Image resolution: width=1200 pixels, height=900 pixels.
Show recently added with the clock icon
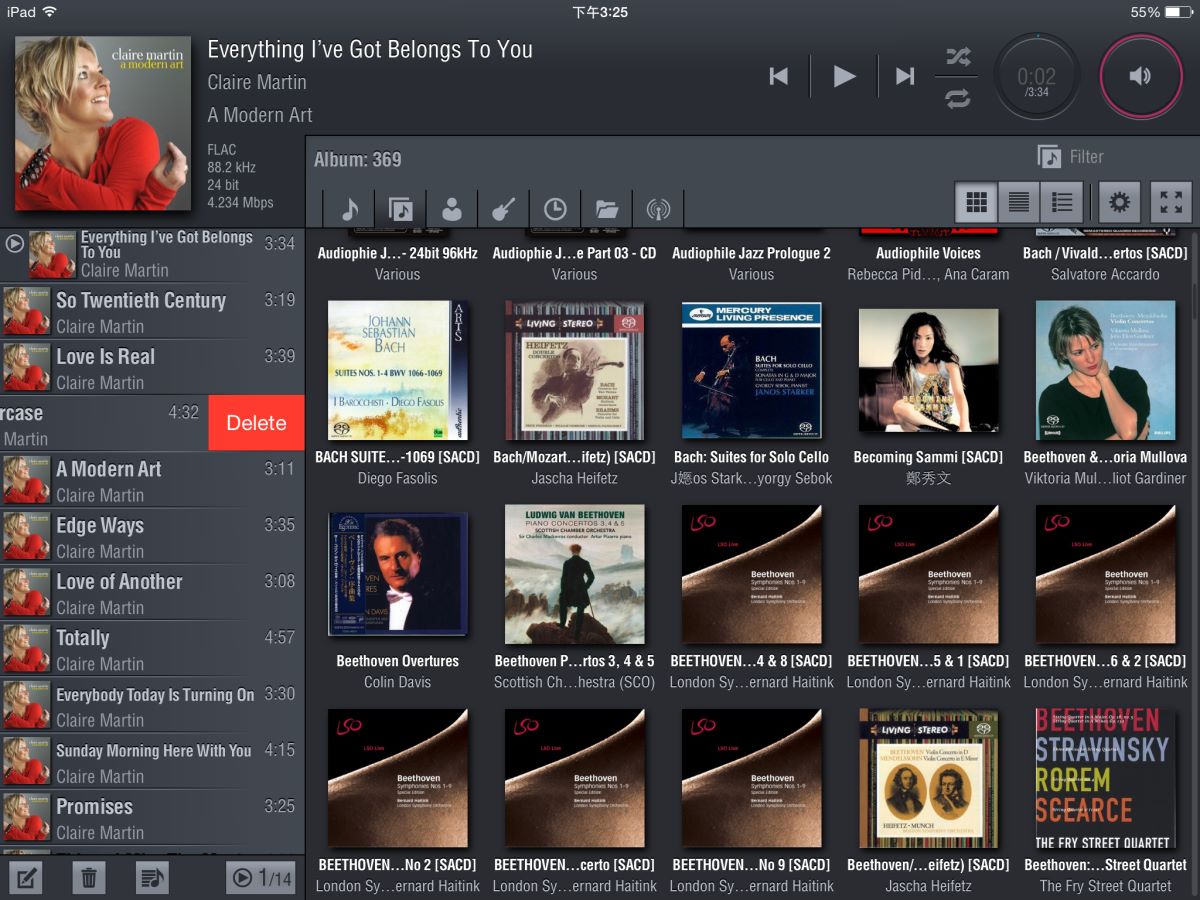pos(555,208)
